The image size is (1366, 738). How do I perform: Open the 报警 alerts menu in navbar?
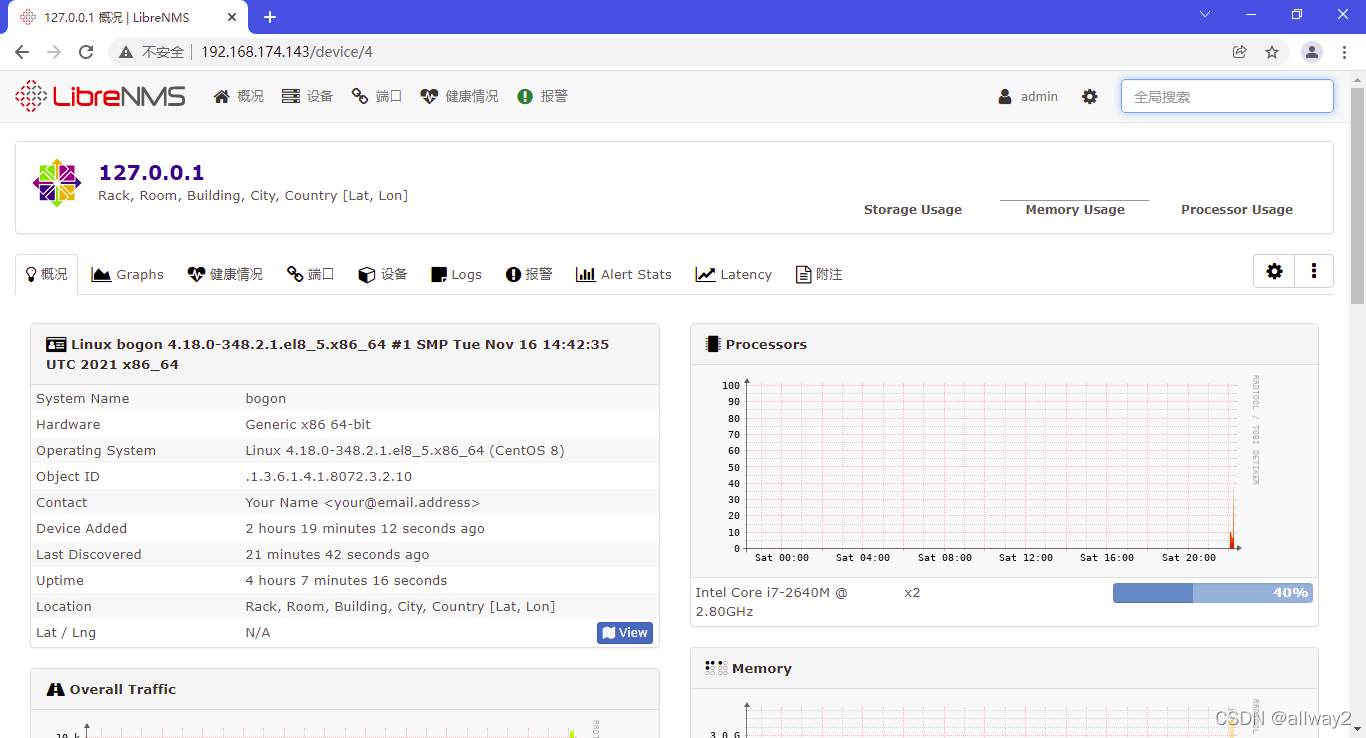point(542,96)
